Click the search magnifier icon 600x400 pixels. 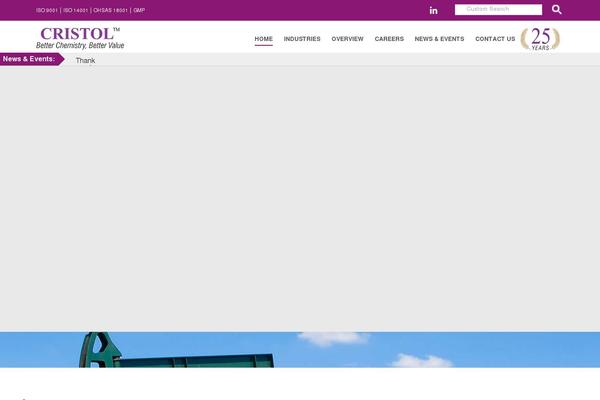(x=557, y=10)
